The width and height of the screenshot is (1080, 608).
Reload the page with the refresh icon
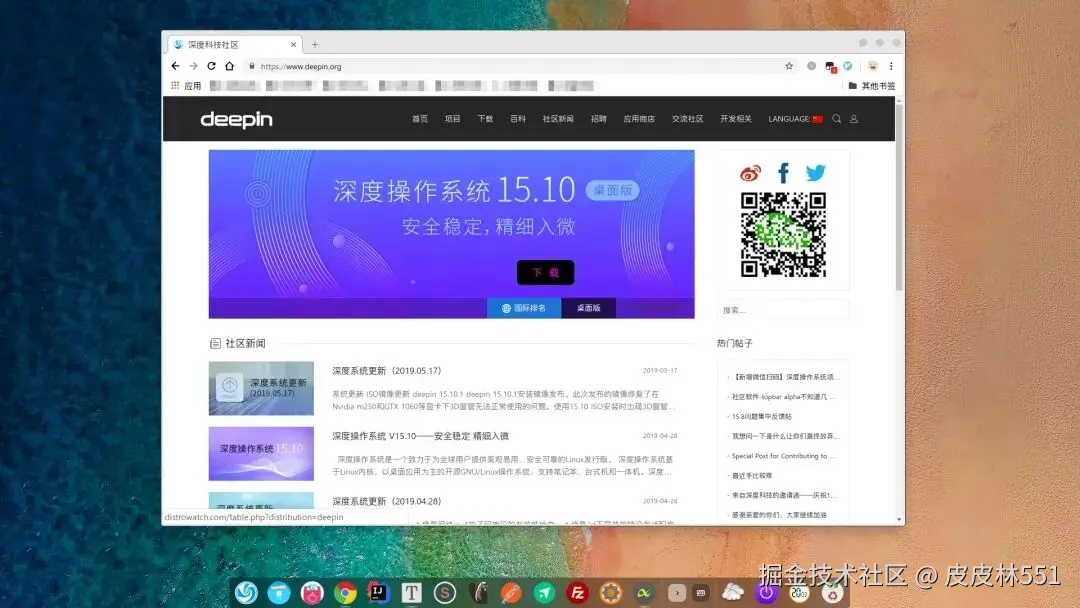point(211,65)
